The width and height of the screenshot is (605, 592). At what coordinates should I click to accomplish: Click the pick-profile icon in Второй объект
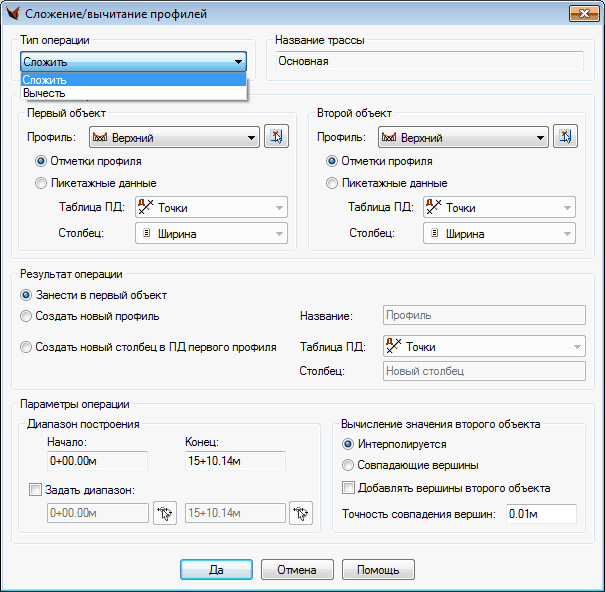point(565,138)
